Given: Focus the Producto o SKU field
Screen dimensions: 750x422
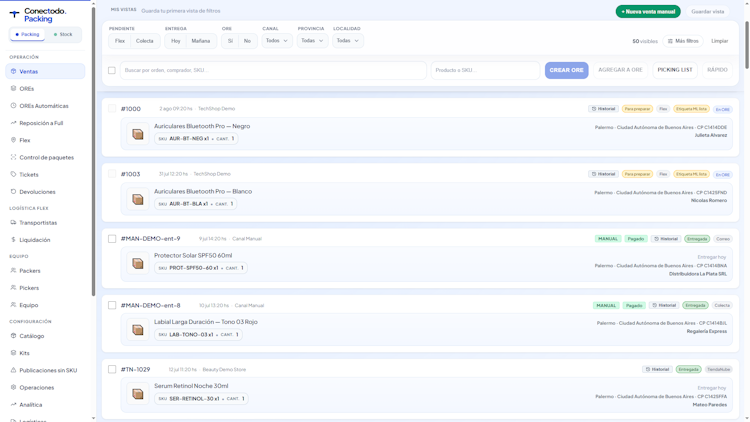Looking at the screenshot, I should 485,70.
